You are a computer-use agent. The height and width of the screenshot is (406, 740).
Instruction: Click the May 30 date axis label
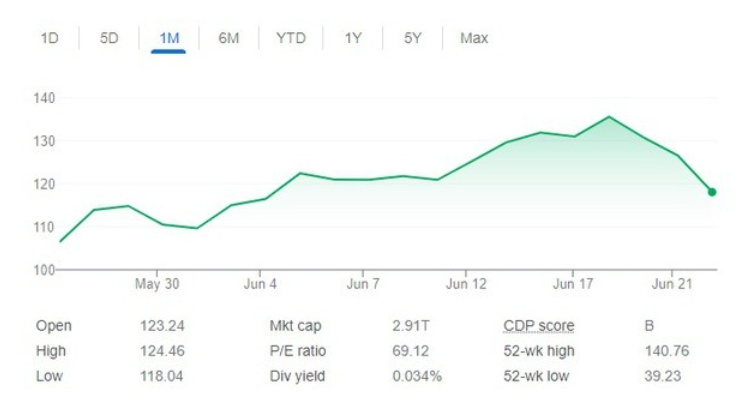[x=157, y=284]
